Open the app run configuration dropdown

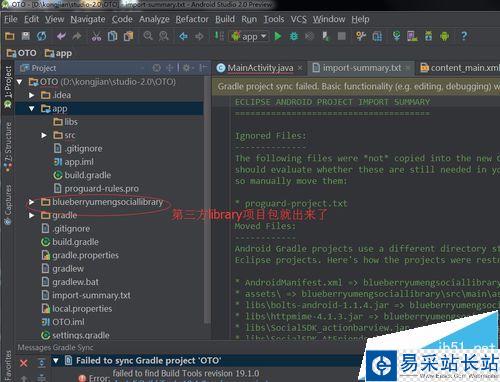pos(249,36)
